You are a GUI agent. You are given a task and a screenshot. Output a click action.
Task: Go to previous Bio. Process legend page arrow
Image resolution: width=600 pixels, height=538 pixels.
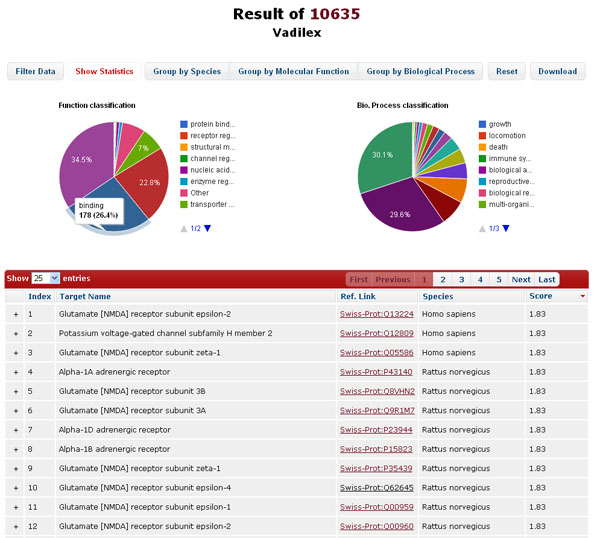[x=482, y=228]
